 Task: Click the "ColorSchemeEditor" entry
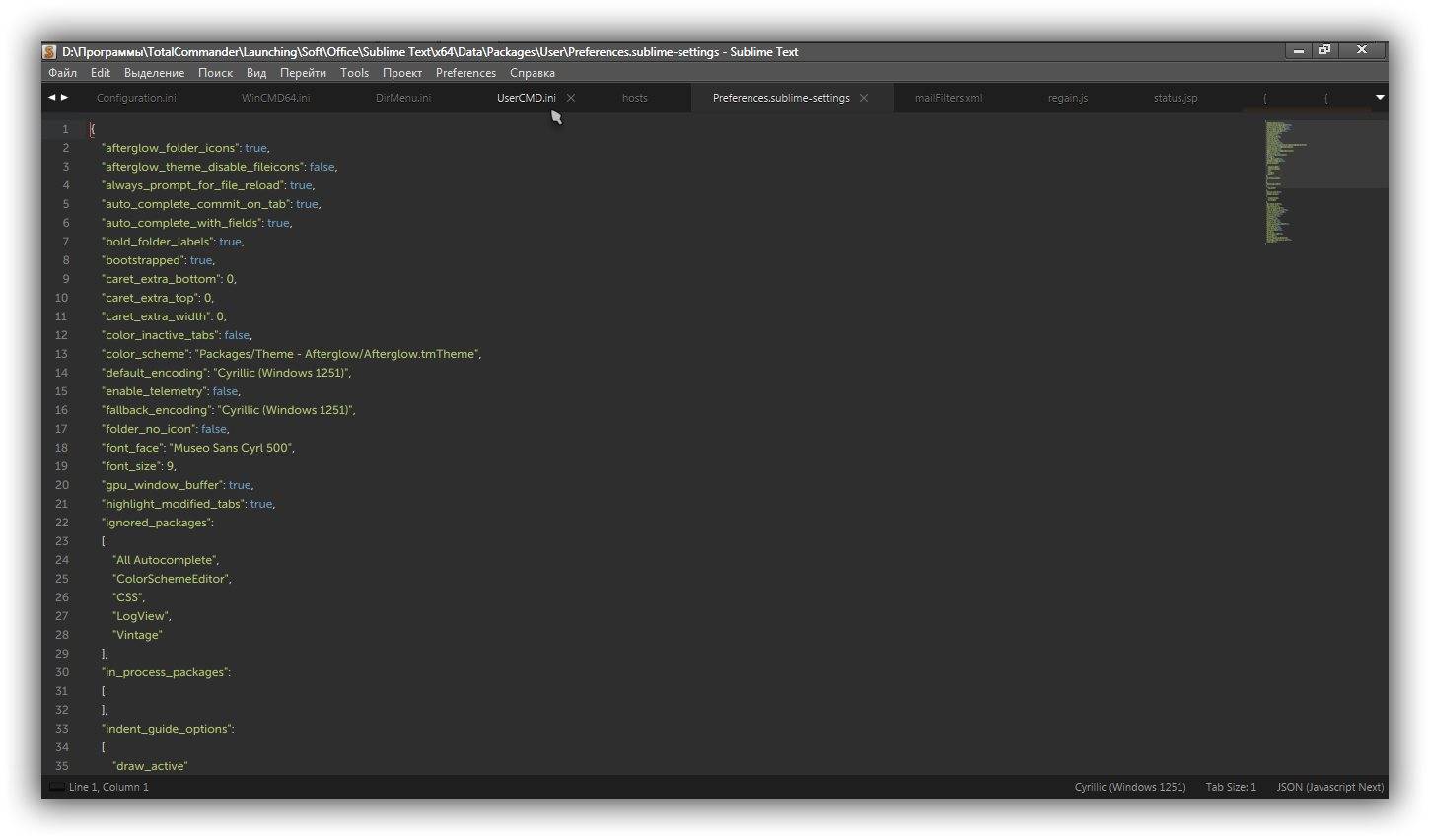pyautogui.click(x=172, y=579)
